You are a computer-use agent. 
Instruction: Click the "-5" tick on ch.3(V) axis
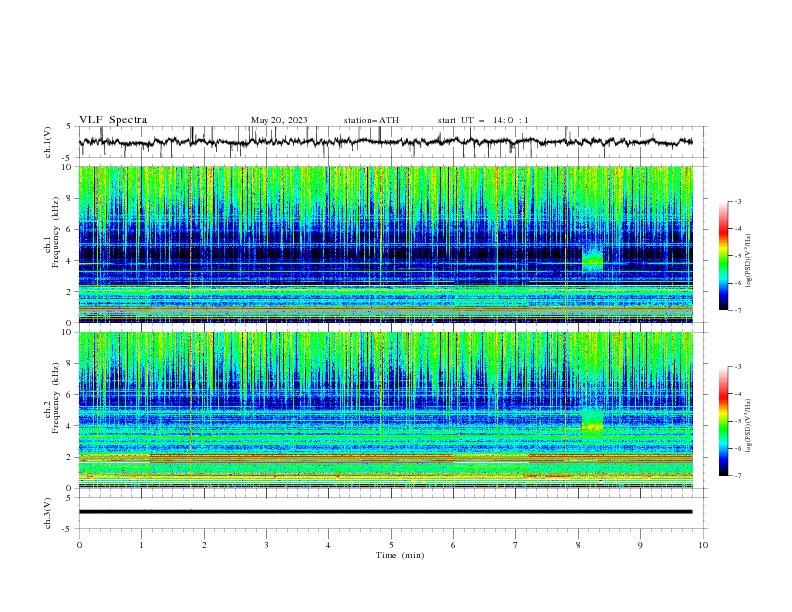click(x=67, y=529)
